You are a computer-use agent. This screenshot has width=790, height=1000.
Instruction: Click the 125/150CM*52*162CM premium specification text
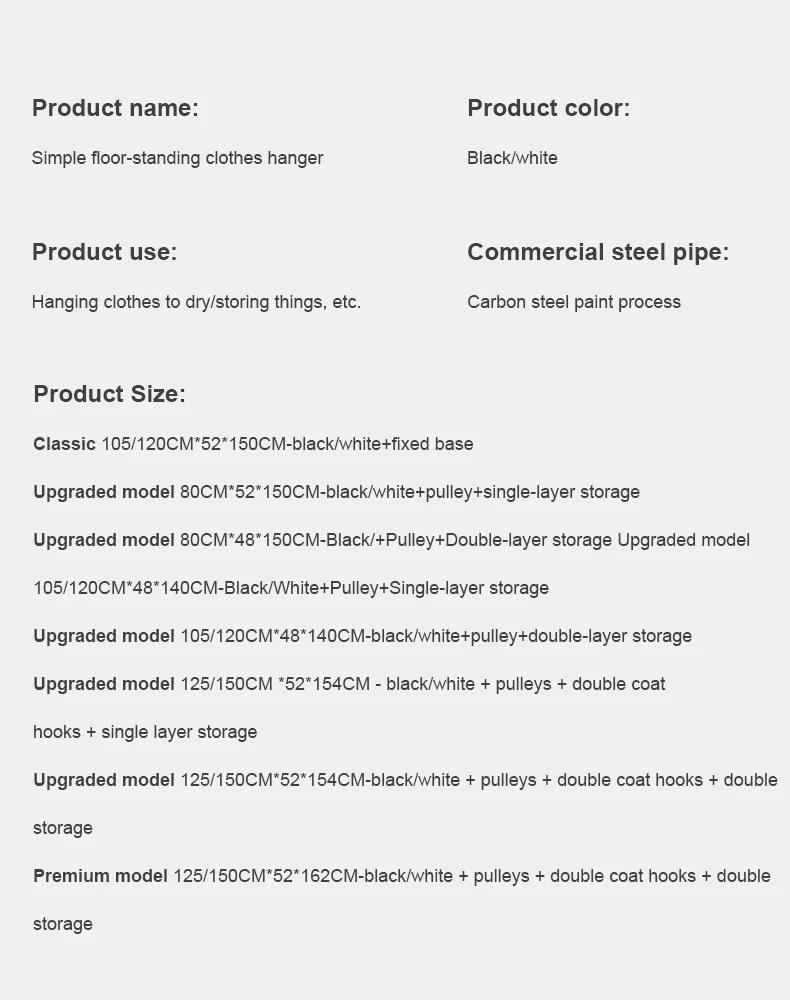[x=472, y=876]
